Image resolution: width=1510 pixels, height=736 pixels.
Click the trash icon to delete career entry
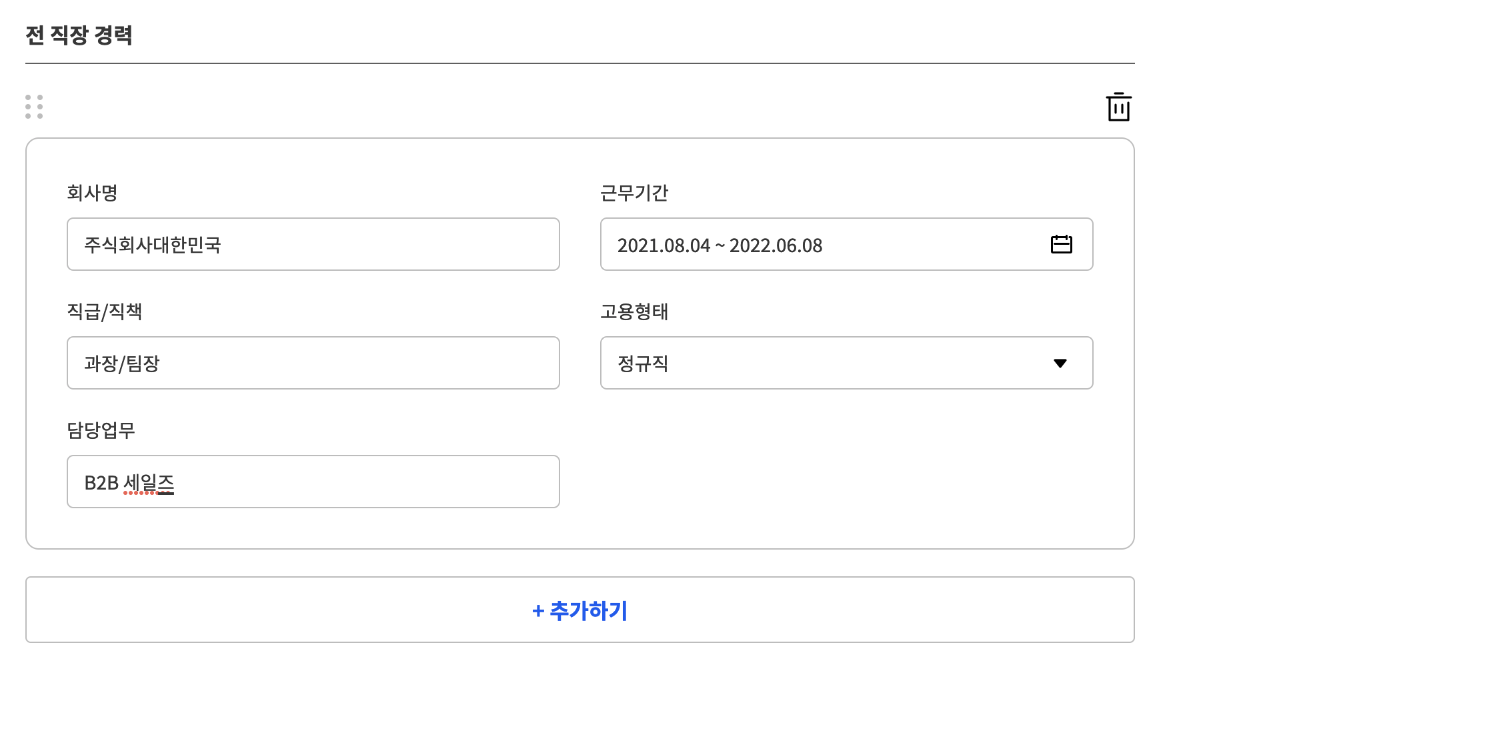(x=1118, y=107)
